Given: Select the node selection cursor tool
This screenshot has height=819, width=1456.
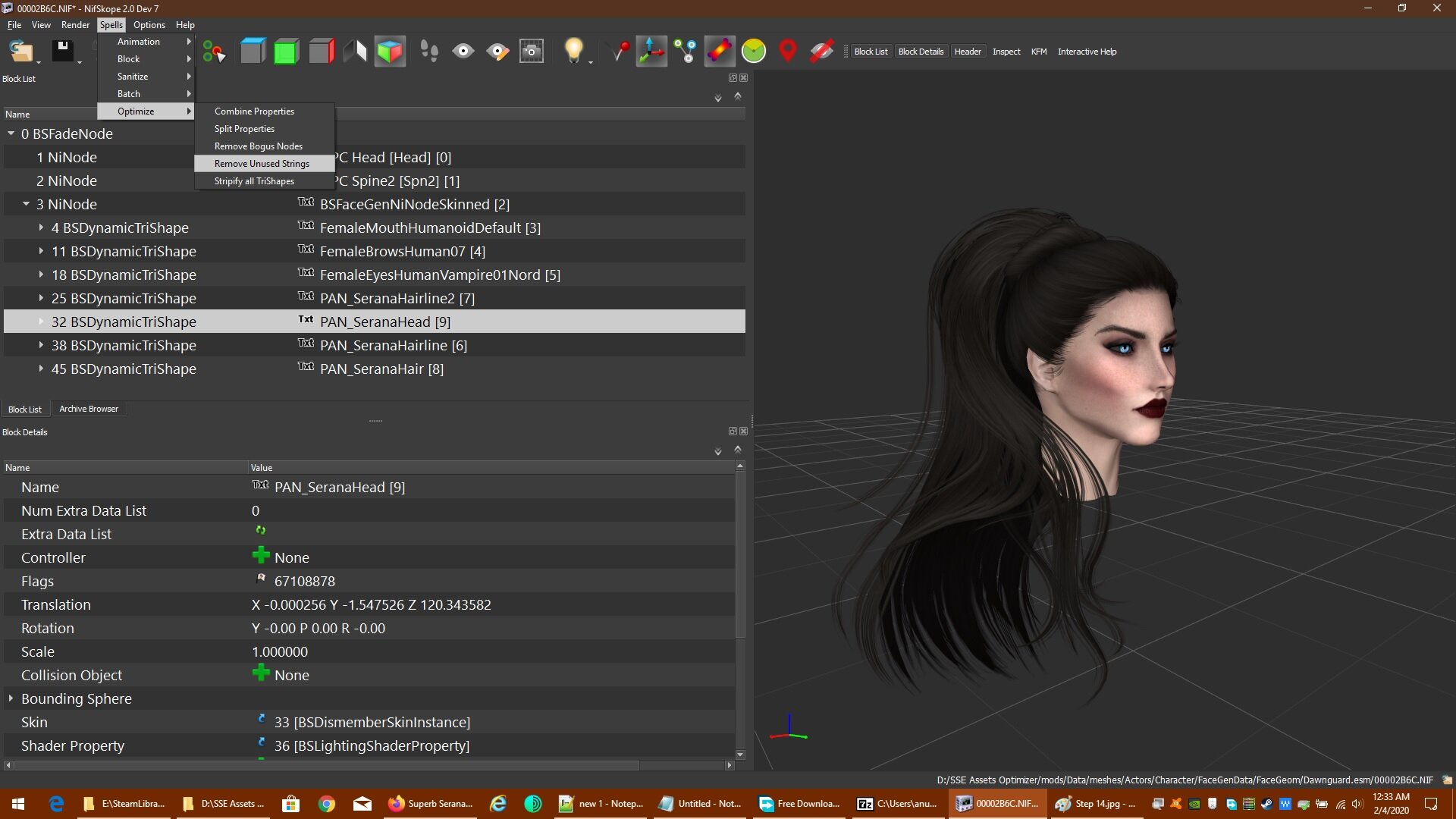Looking at the screenshot, I should 214,52.
